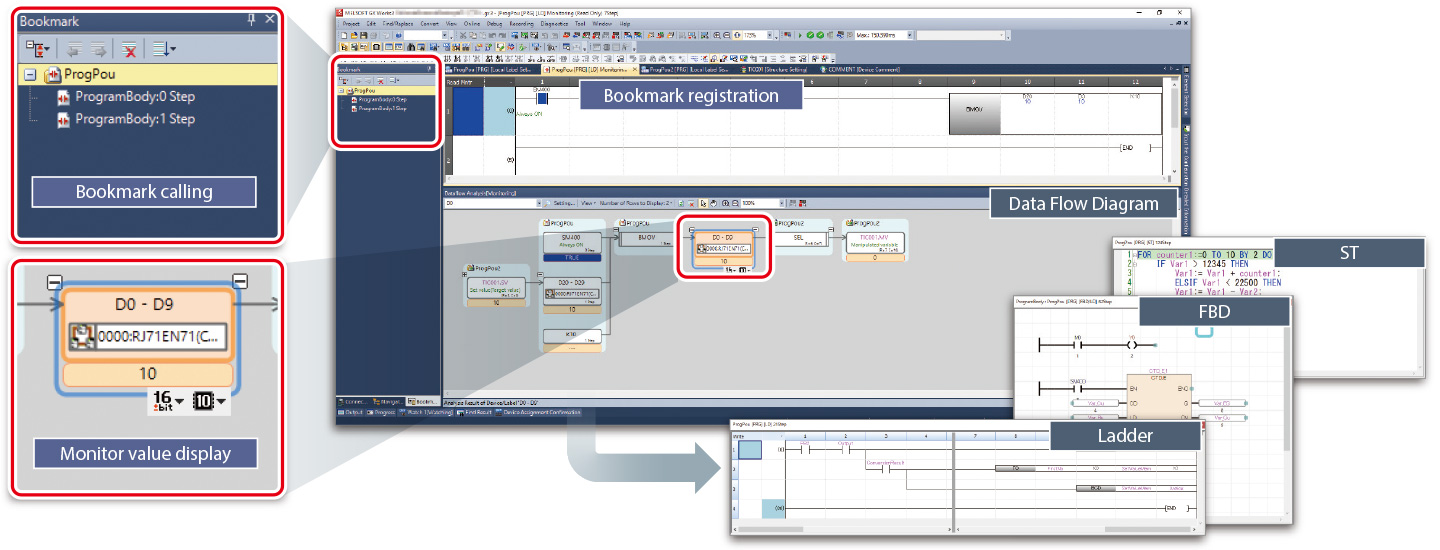This screenshot has height=550, width=1440.
Task: Pin the enlarged Bookmark panel
Action: pos(251,20)
